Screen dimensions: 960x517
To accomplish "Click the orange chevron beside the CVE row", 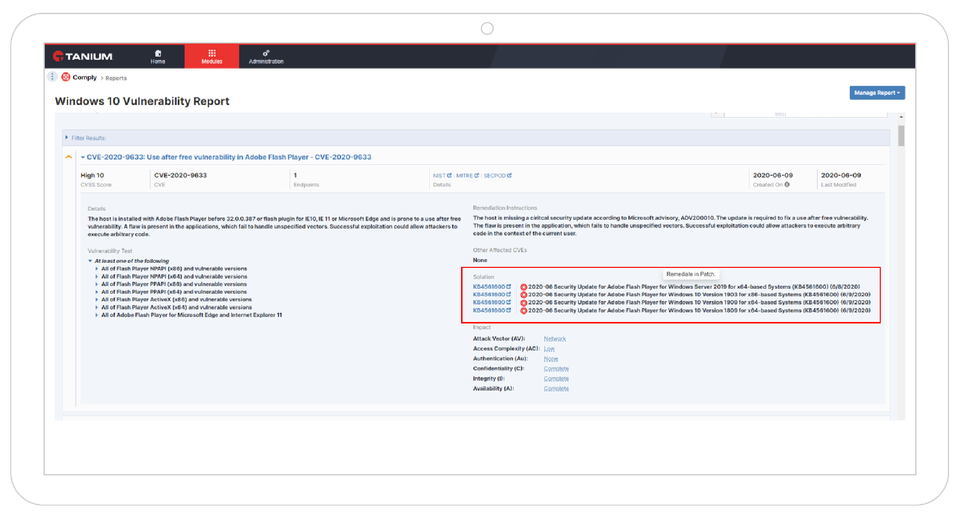I will point(69,157).
